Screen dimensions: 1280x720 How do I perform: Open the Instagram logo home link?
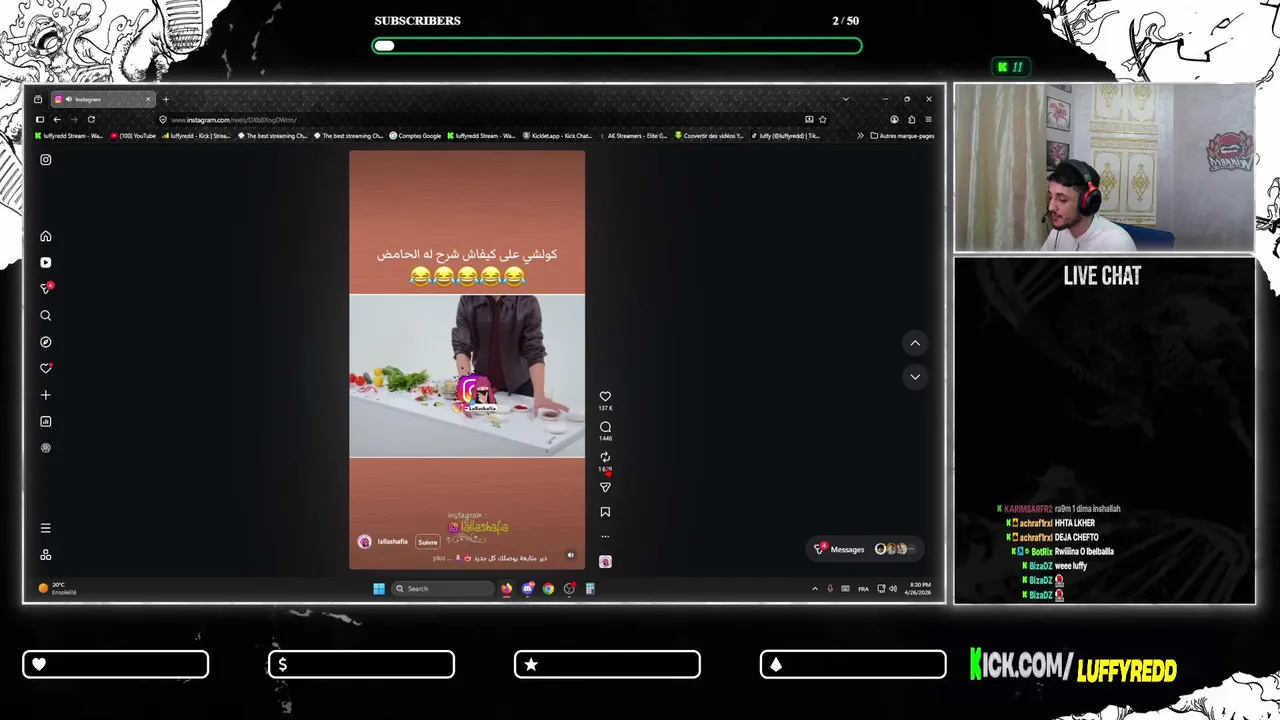click(x=45, y=159)
